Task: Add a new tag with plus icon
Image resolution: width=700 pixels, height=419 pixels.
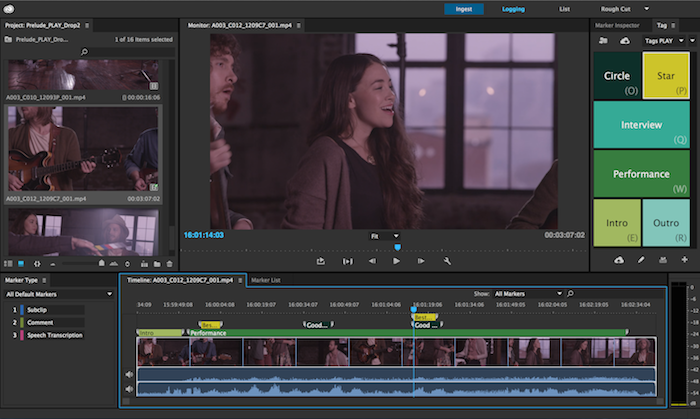Action: click(684, 259)
